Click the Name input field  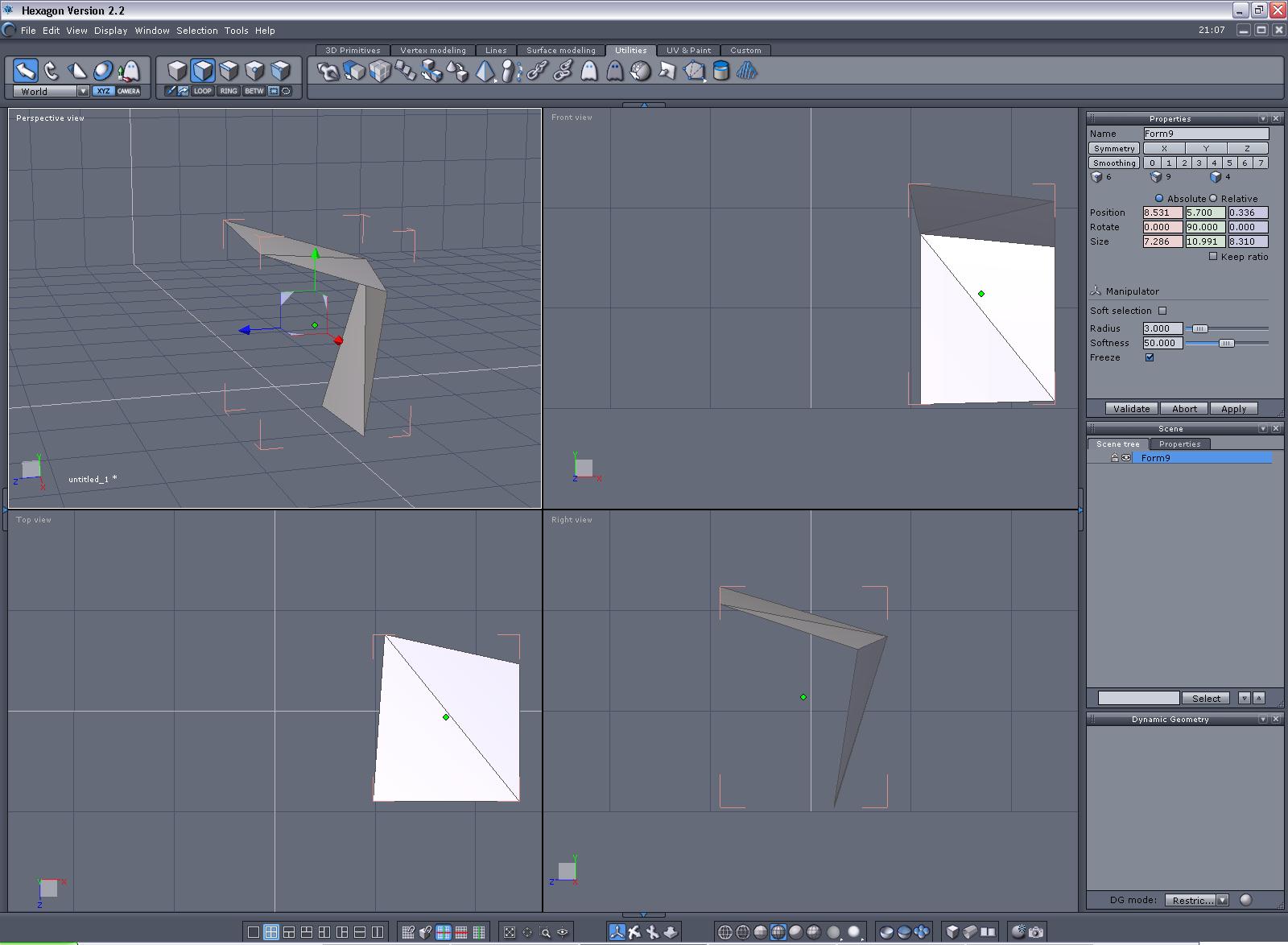tap(1205, 134)
